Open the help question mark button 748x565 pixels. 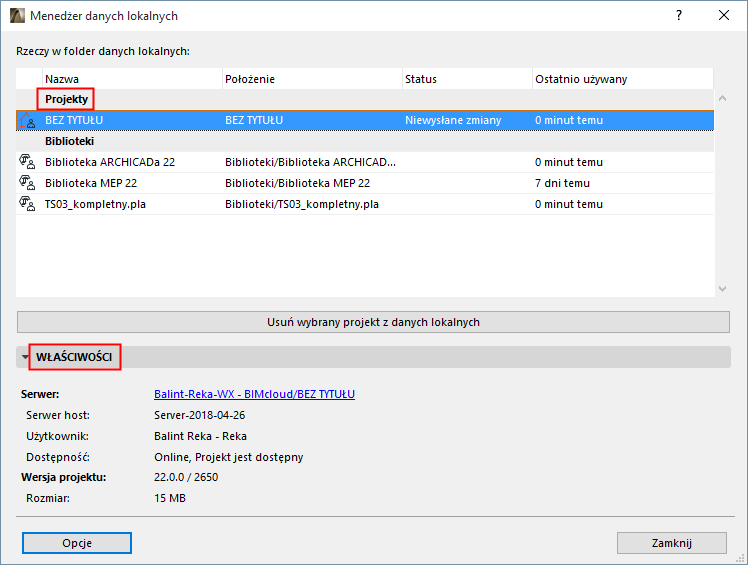point(679,15)
